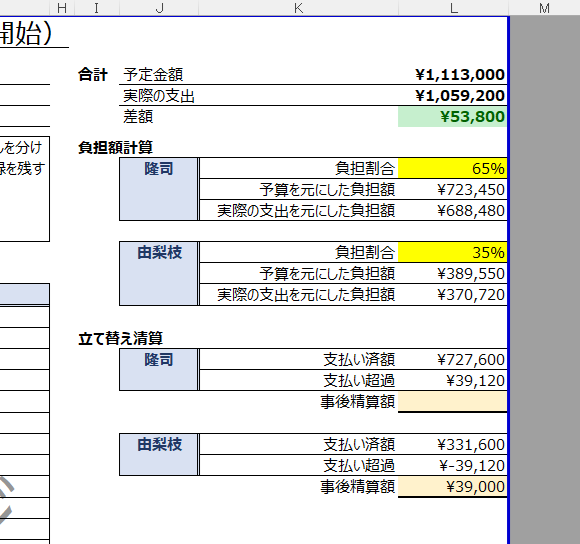Click the 実際の支出 label in totals
The width and height of the screenshot is (580, 544).
pos(159,96)
